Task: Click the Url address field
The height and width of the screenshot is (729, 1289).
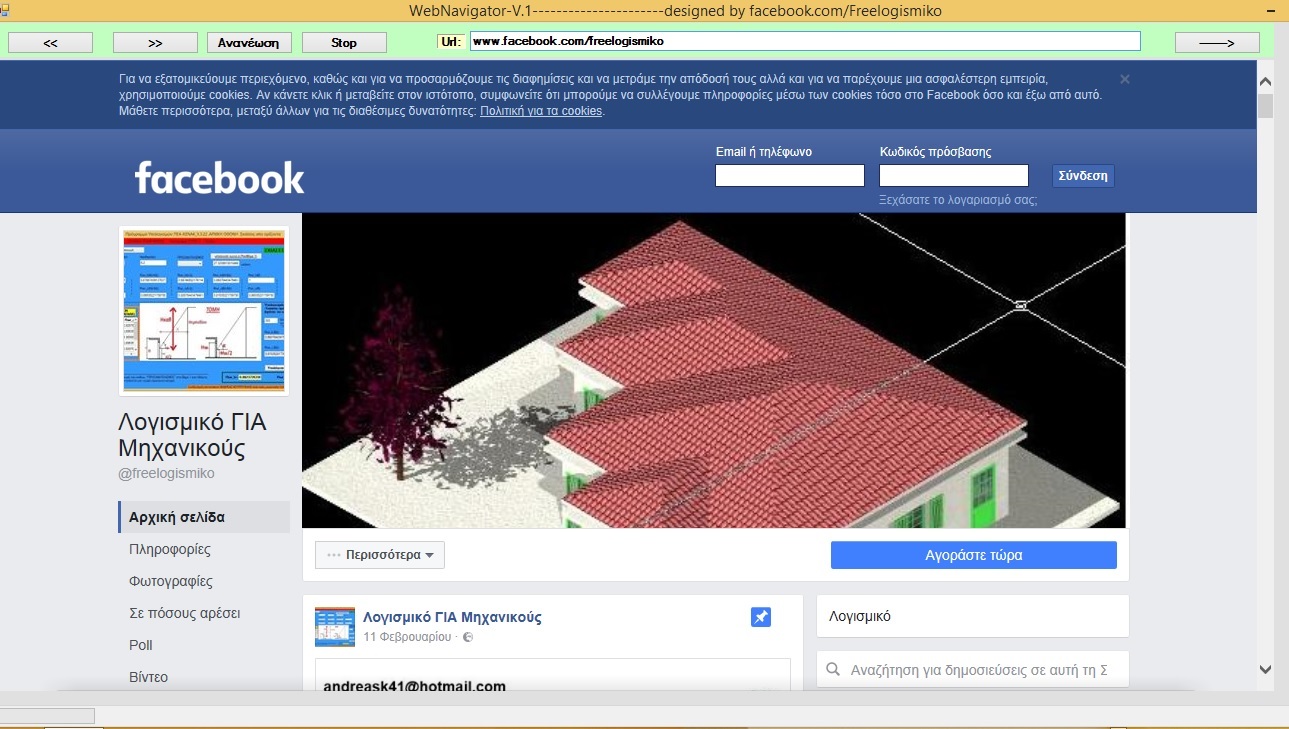Action: [x=805, y=41]
